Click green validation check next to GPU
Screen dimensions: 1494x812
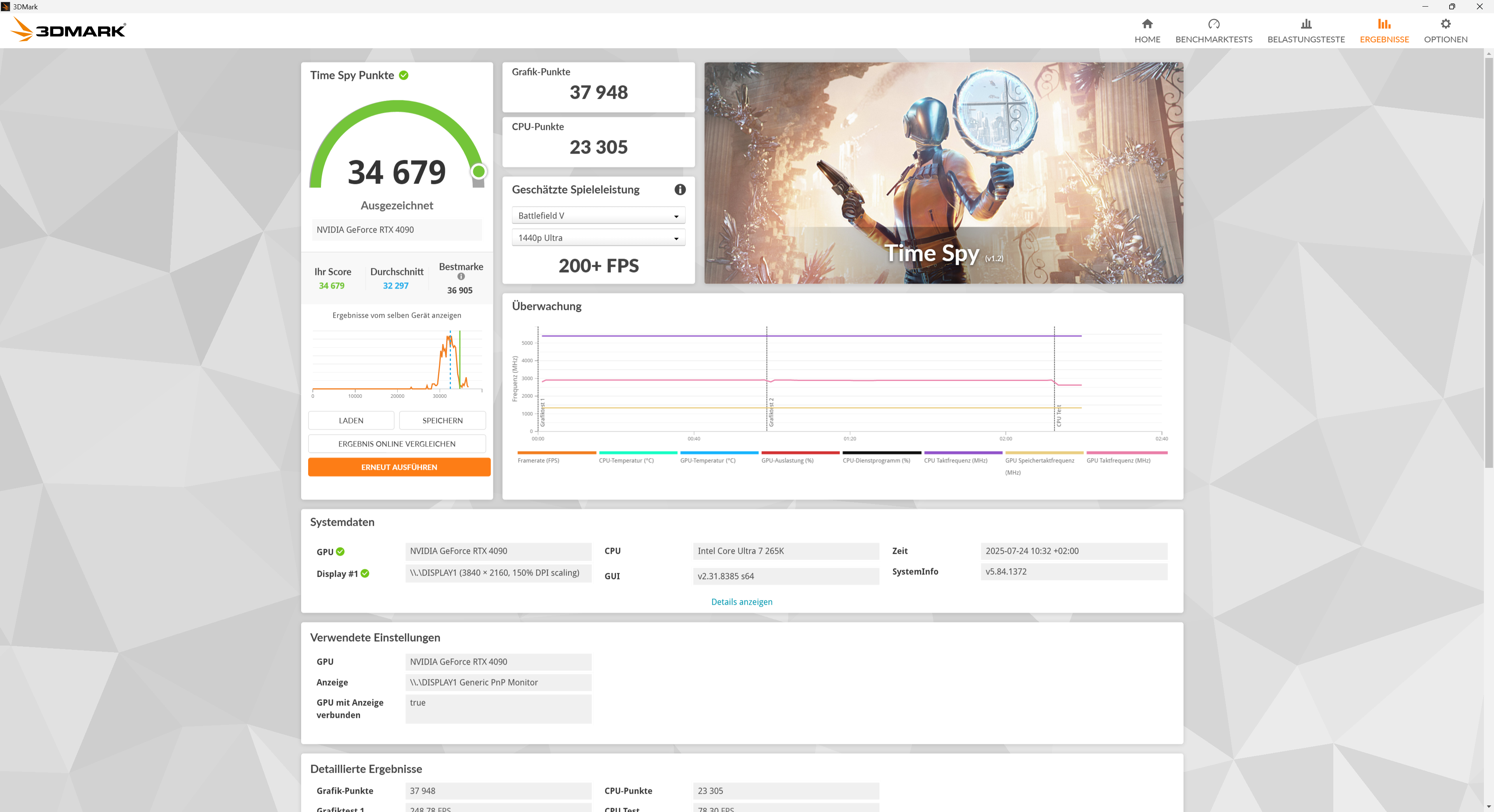[340, 552]
